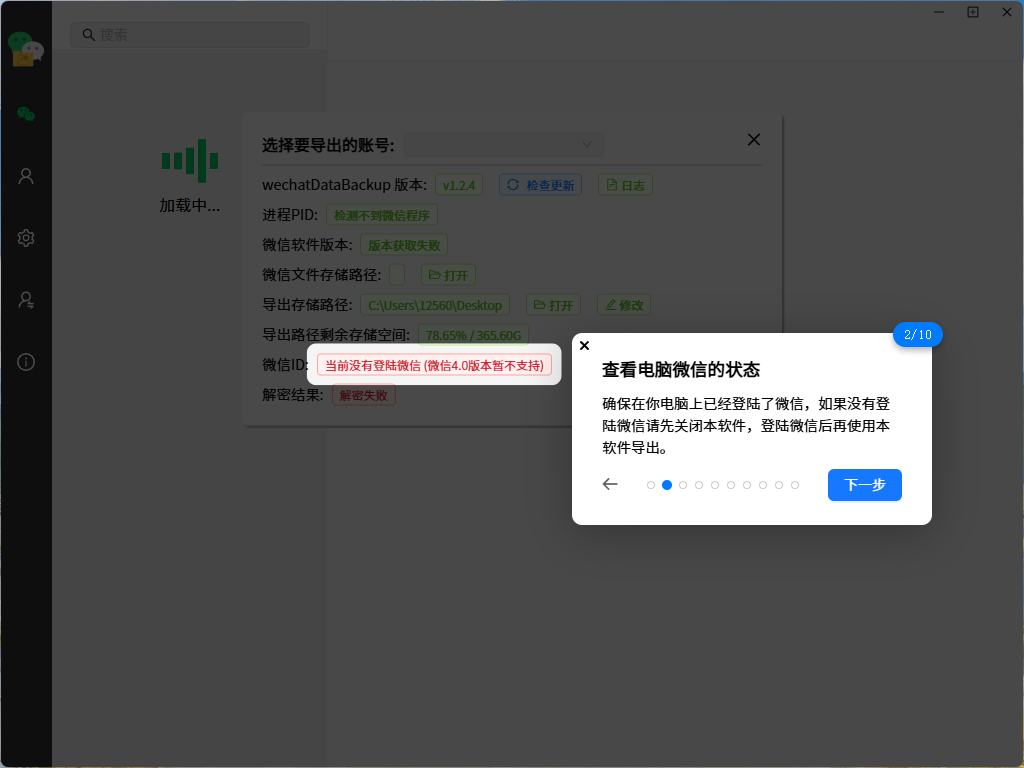Click the 检查更新 button
1024x768 pixels.
point(540,184)
